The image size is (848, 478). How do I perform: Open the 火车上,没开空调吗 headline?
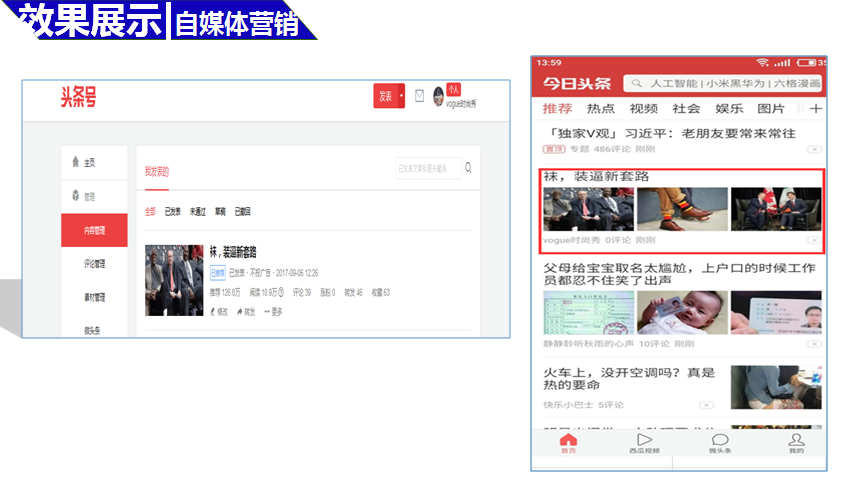pos(629,379)
